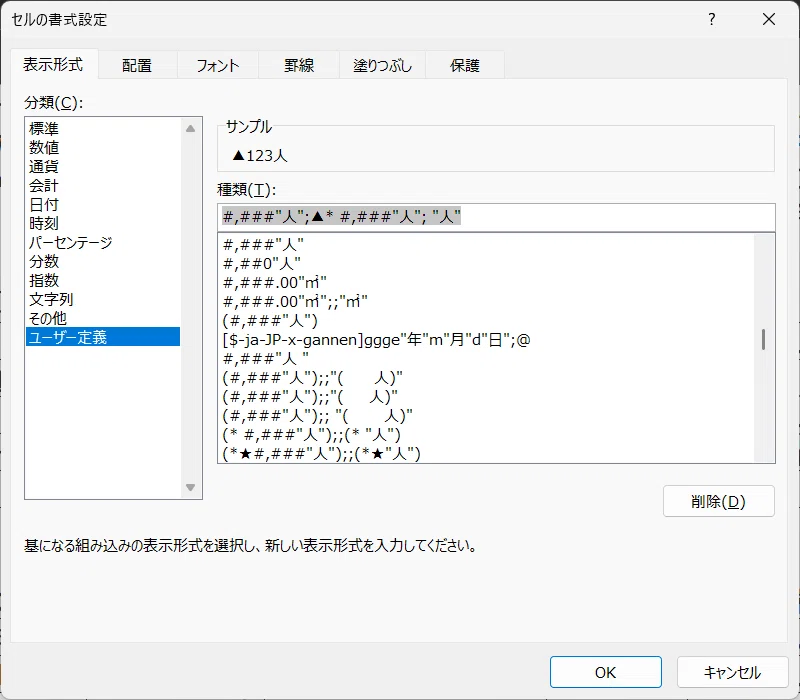Click the category list scroll-down arrow
Screen dimensions: 800x700
(190, 487)
